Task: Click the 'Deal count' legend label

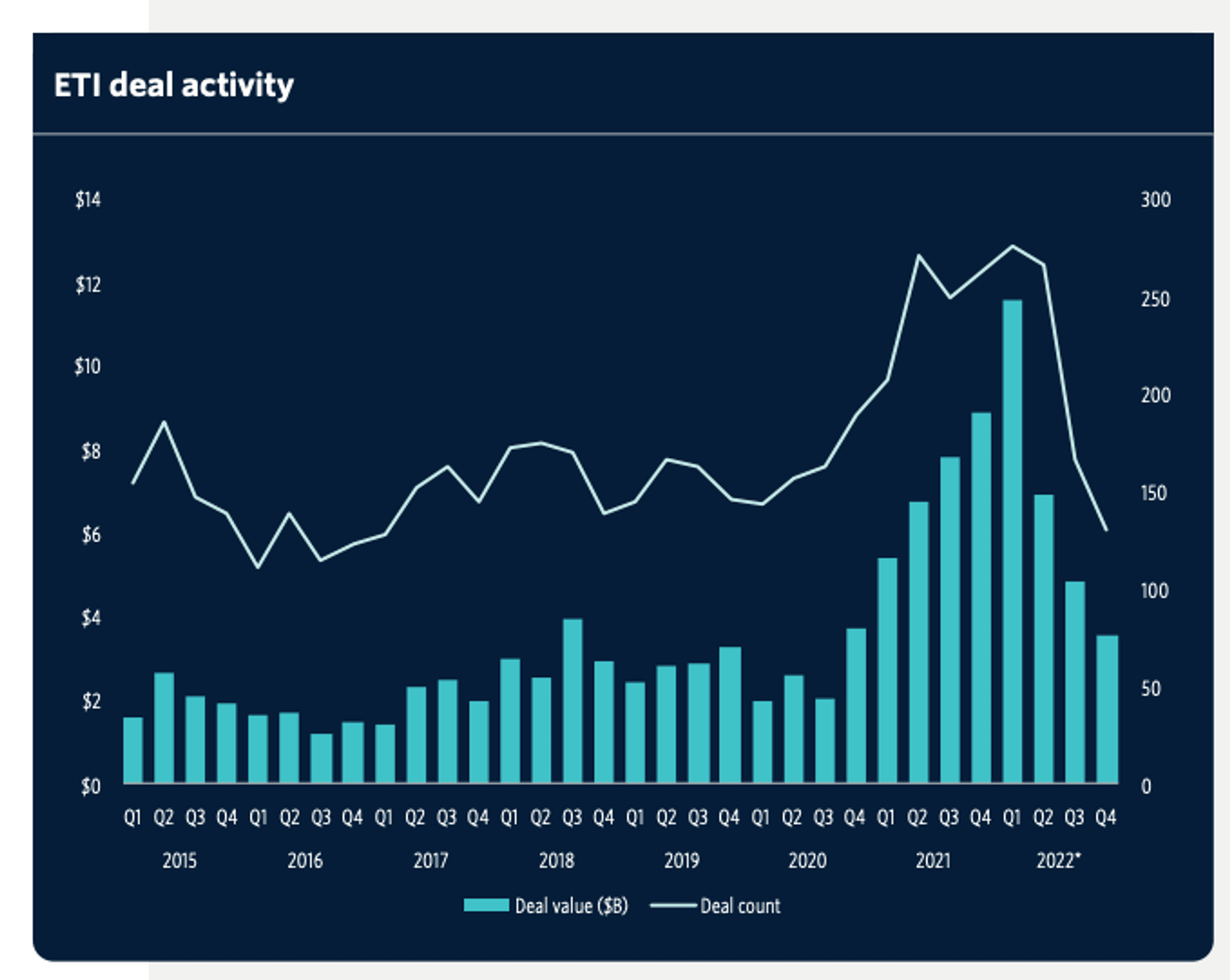Action: click(x=740, y=906)
